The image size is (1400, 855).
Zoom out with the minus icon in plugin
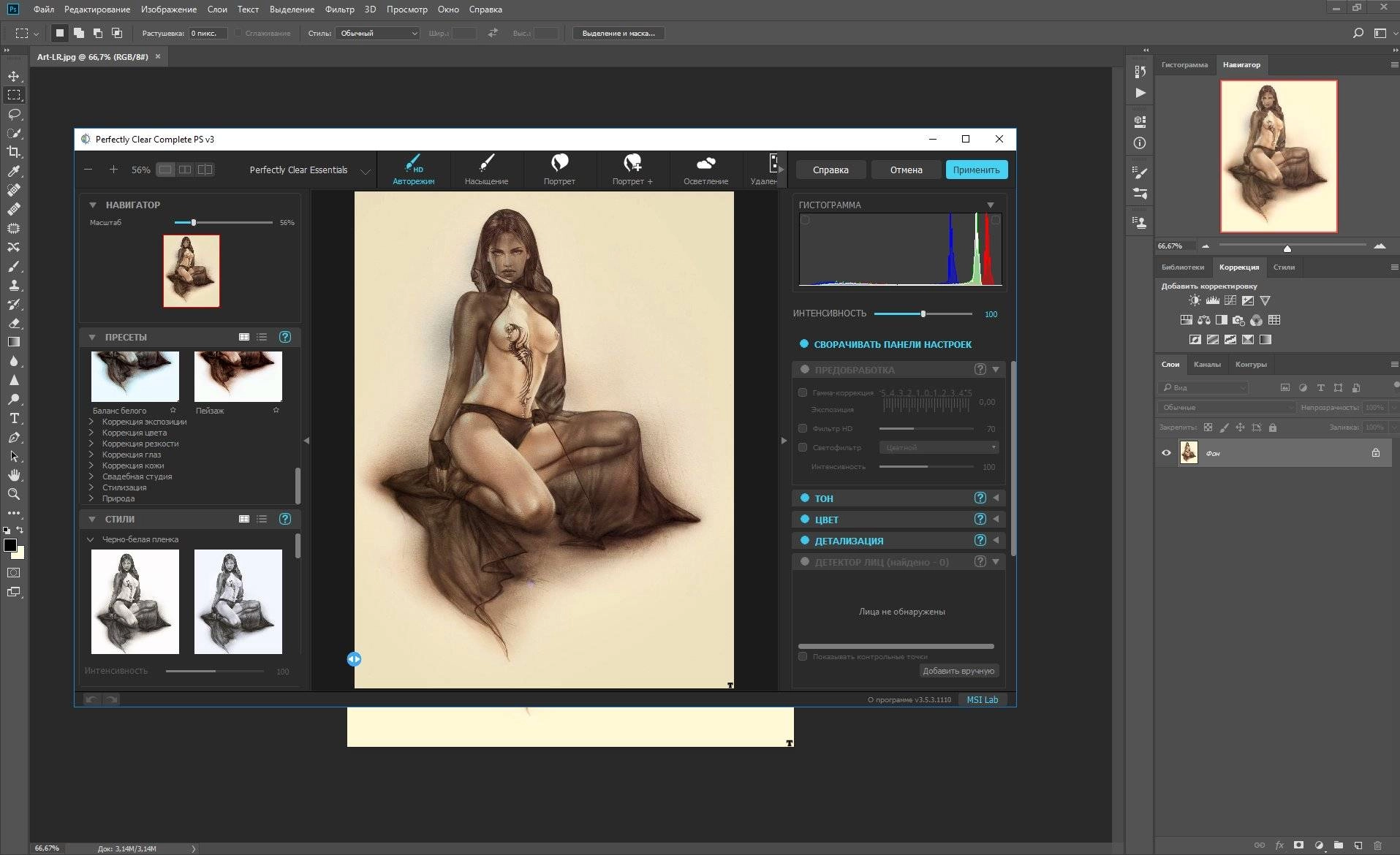88,170
